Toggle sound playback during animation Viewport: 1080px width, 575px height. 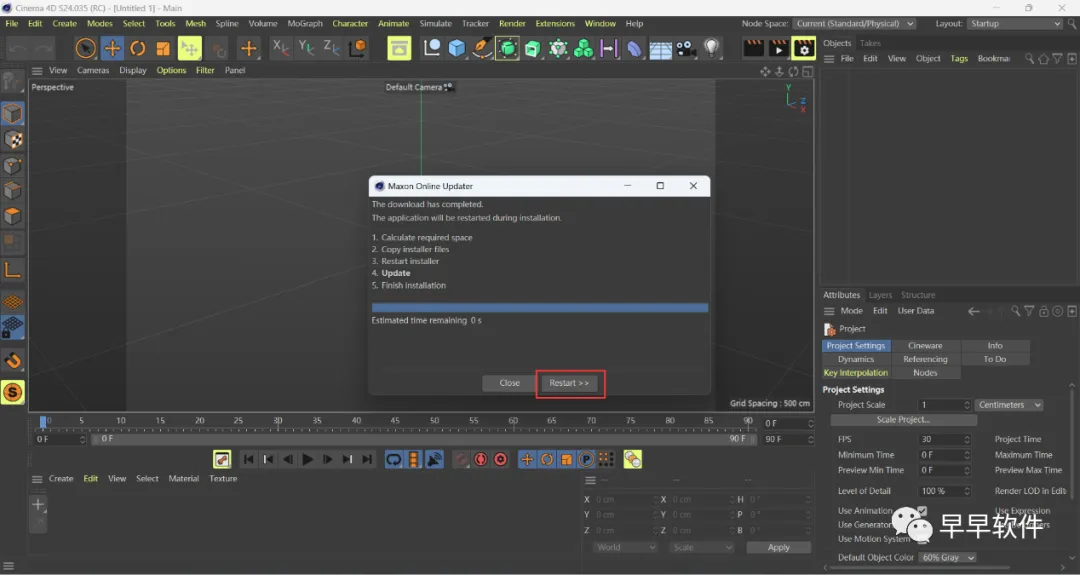pyautogui.click(x=434, y=459)
